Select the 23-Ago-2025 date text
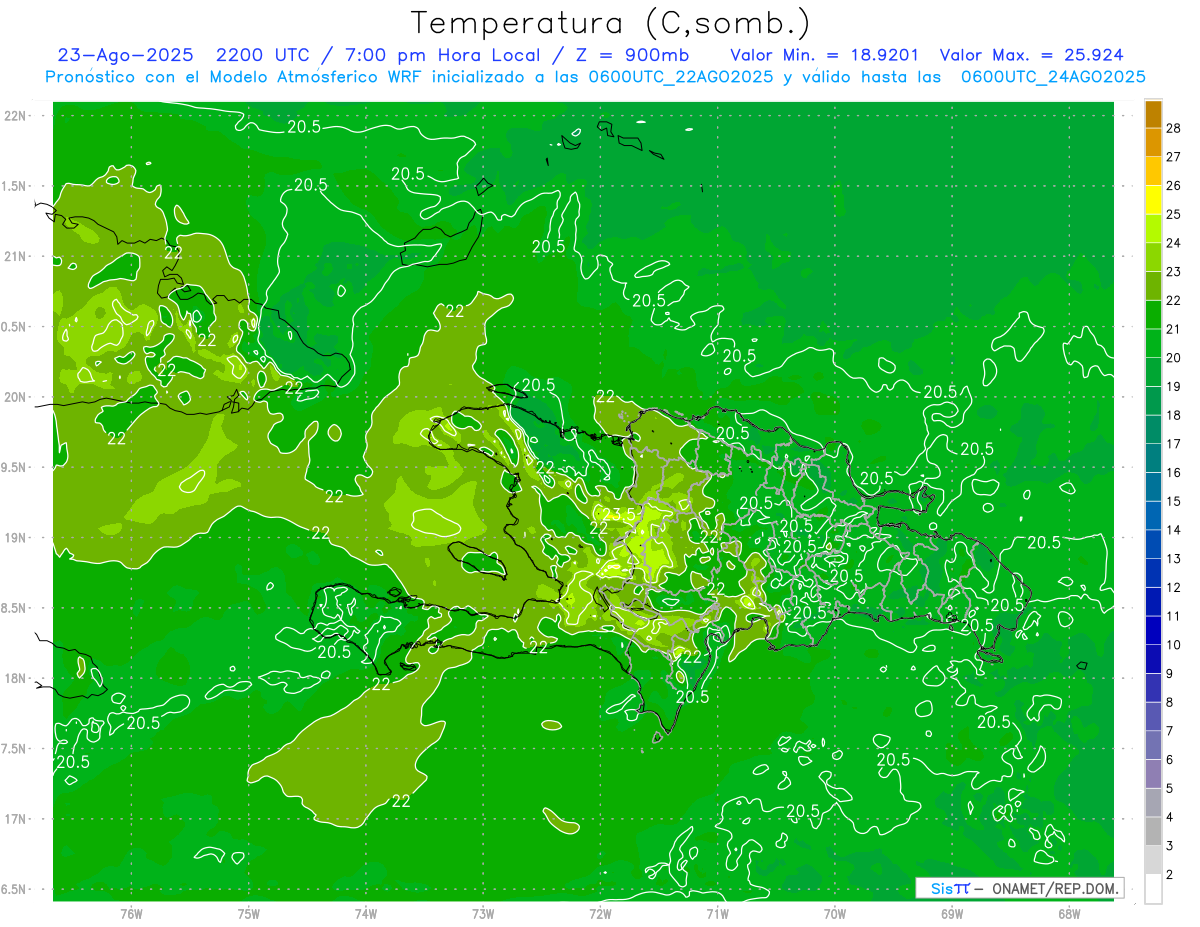1200x927 pixels. pyautogui.click(x=125, y=55)
